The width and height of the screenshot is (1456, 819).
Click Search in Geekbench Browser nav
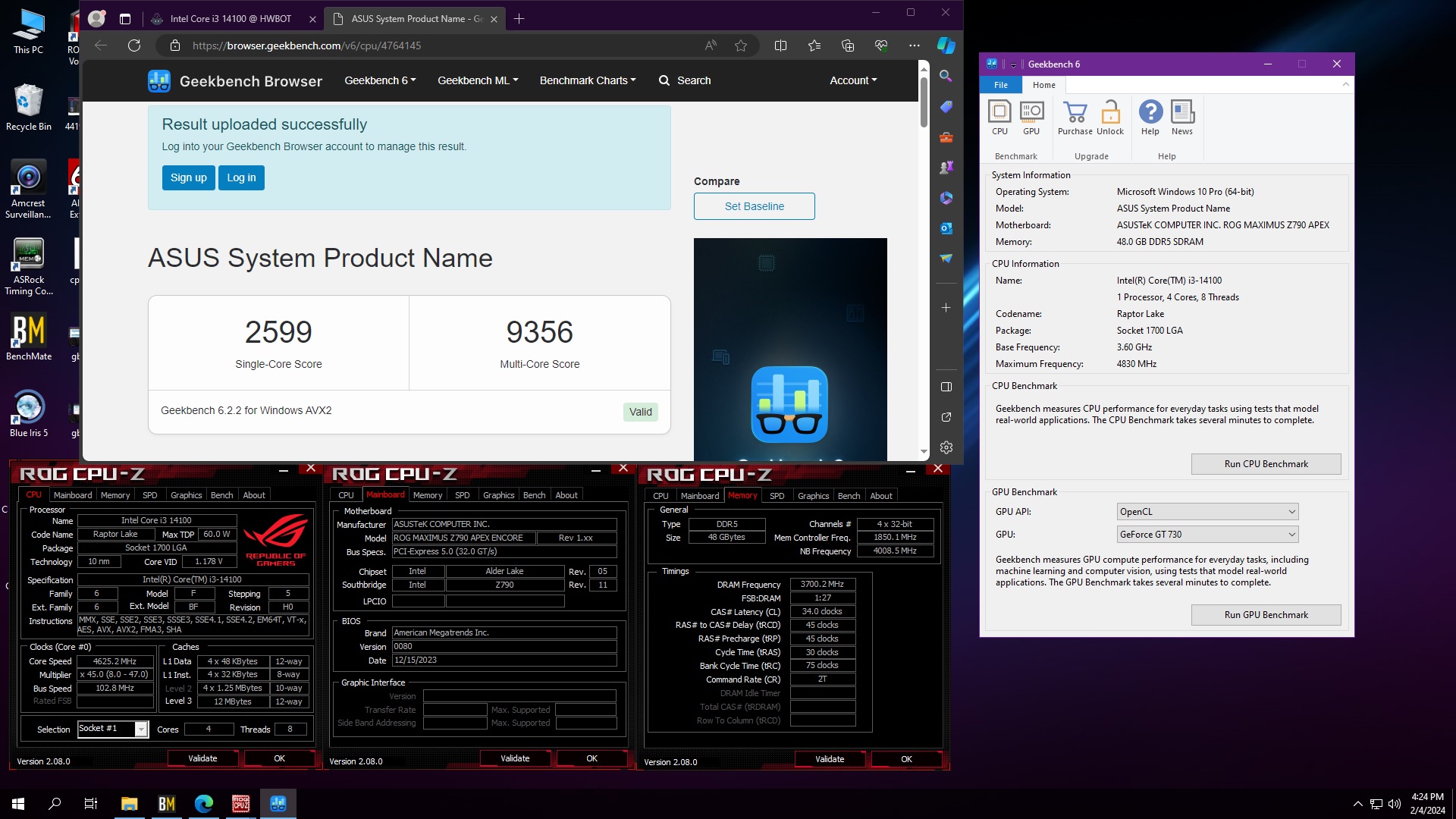pos(685,80)
